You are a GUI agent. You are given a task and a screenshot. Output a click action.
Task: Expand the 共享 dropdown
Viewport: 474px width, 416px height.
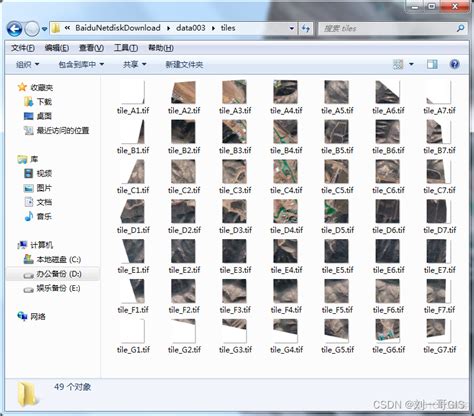tap(135, 64)
